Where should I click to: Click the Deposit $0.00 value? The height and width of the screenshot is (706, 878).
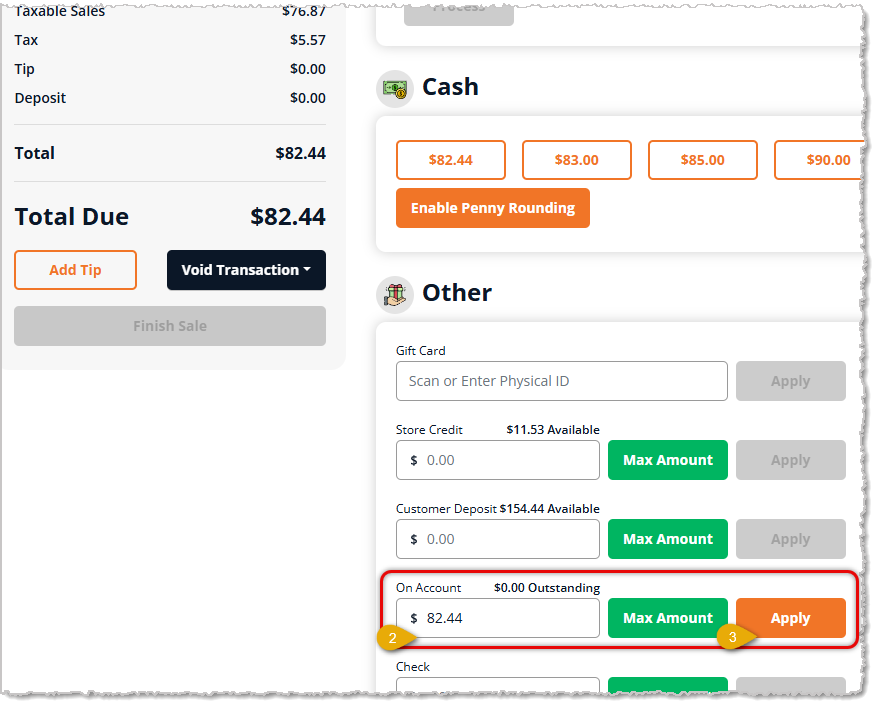tap(307, 99)
